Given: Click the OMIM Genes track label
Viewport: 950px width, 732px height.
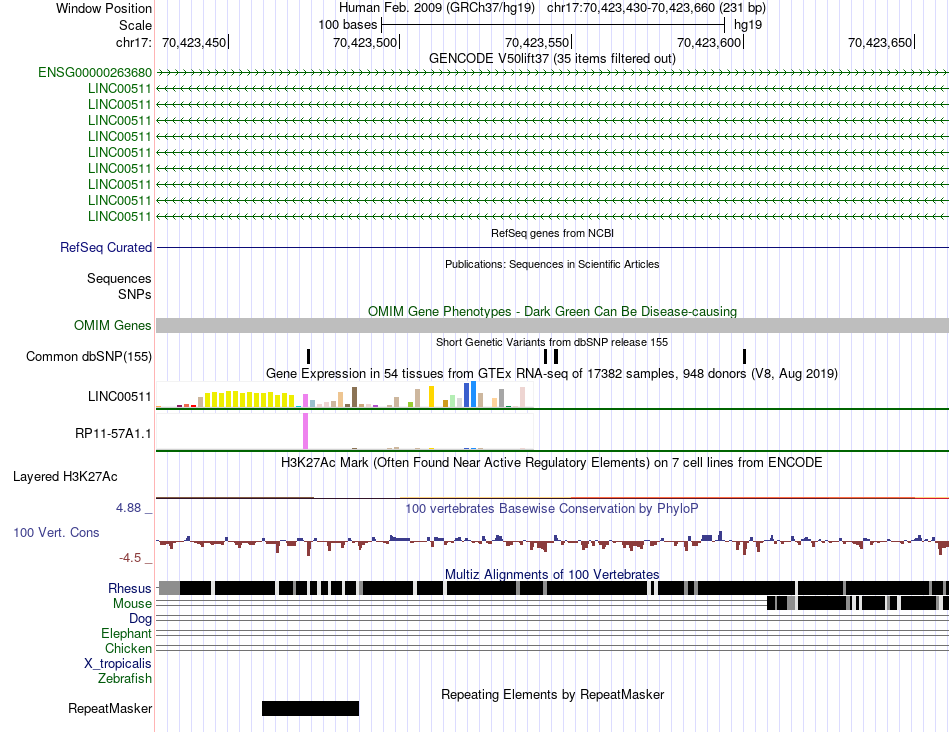Looking at the screenshot, I should pos(113,325).
